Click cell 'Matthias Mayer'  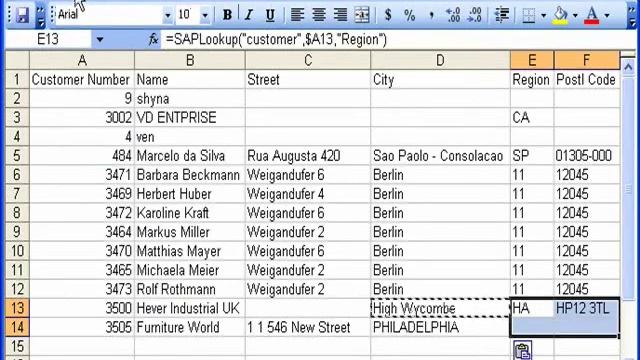coord(190,251)
